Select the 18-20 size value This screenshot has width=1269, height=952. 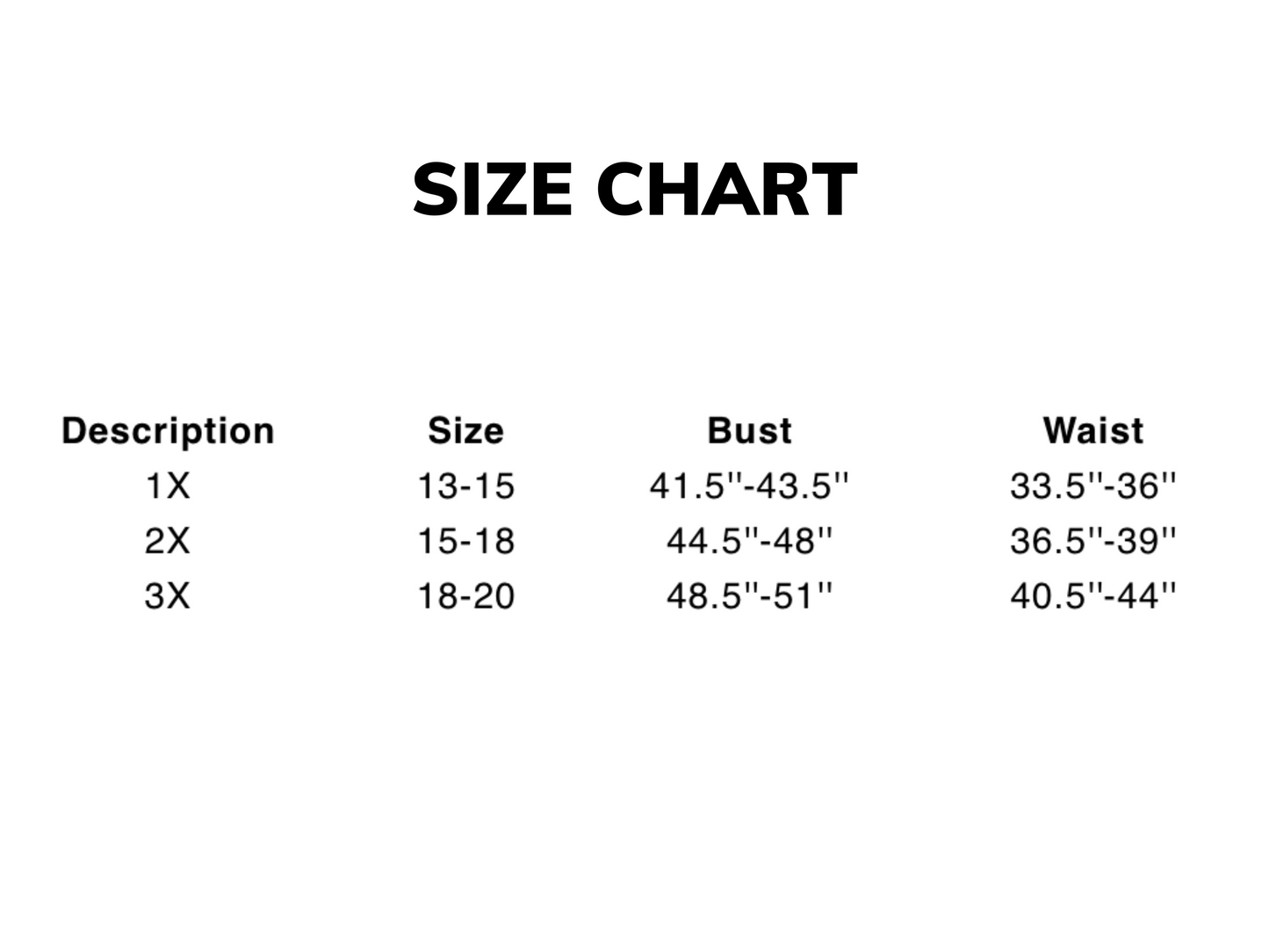click(x=465, y=596)
